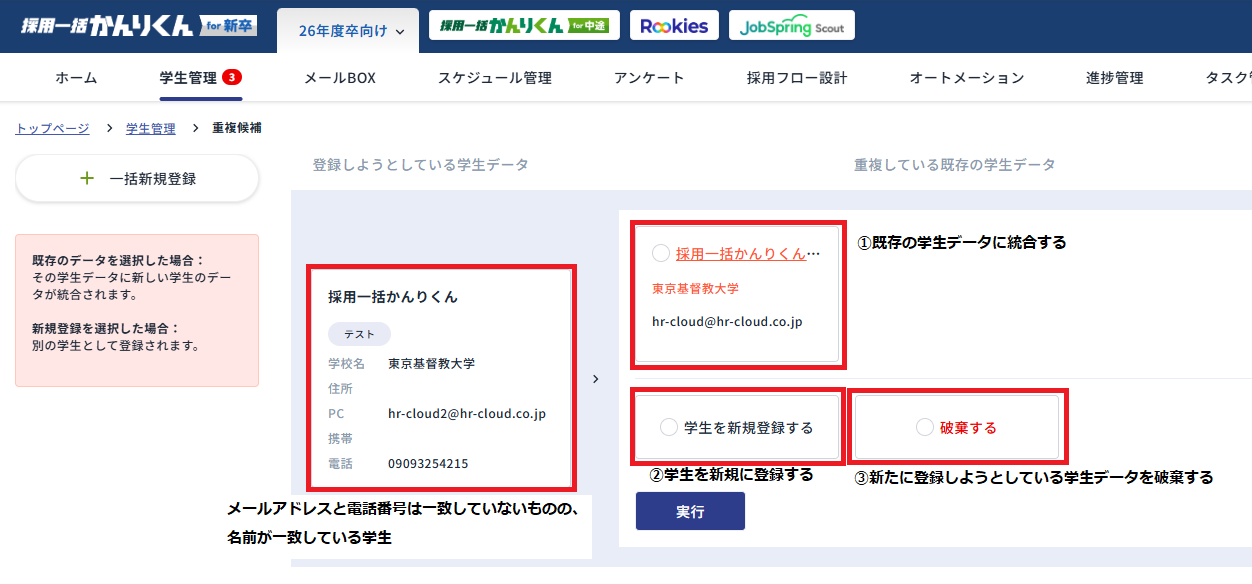Click the chevron between student data panels
Screen dimensions: 1252x584
(596, 379)
